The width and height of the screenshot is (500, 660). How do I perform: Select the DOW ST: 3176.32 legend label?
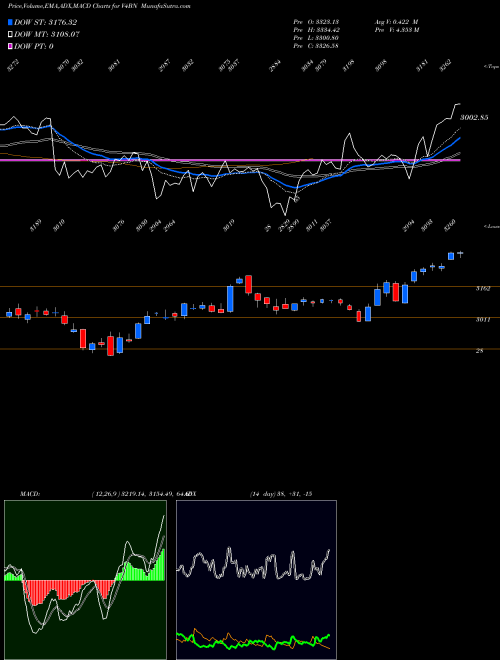click(x=45, y=22)
